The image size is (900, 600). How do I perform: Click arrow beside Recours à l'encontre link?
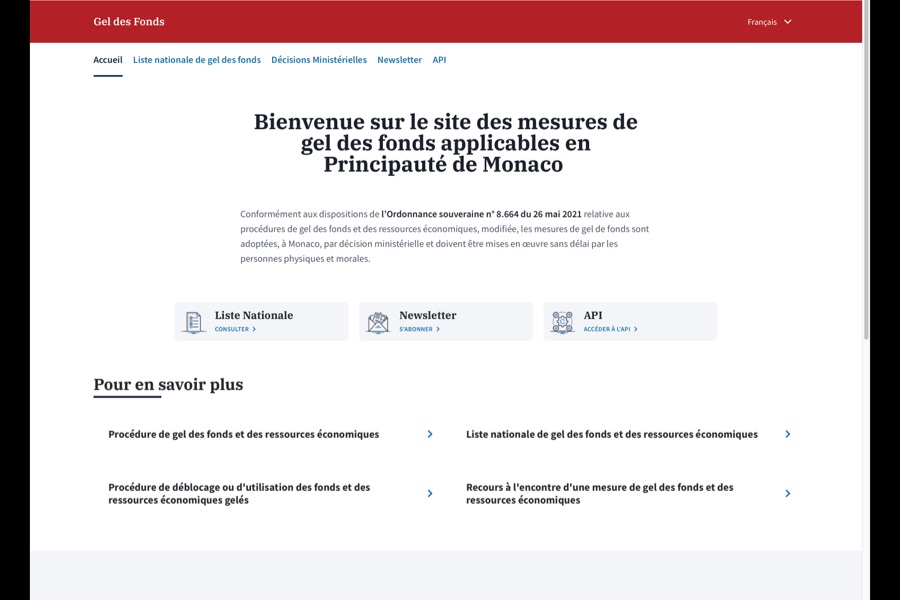point(788,493)
